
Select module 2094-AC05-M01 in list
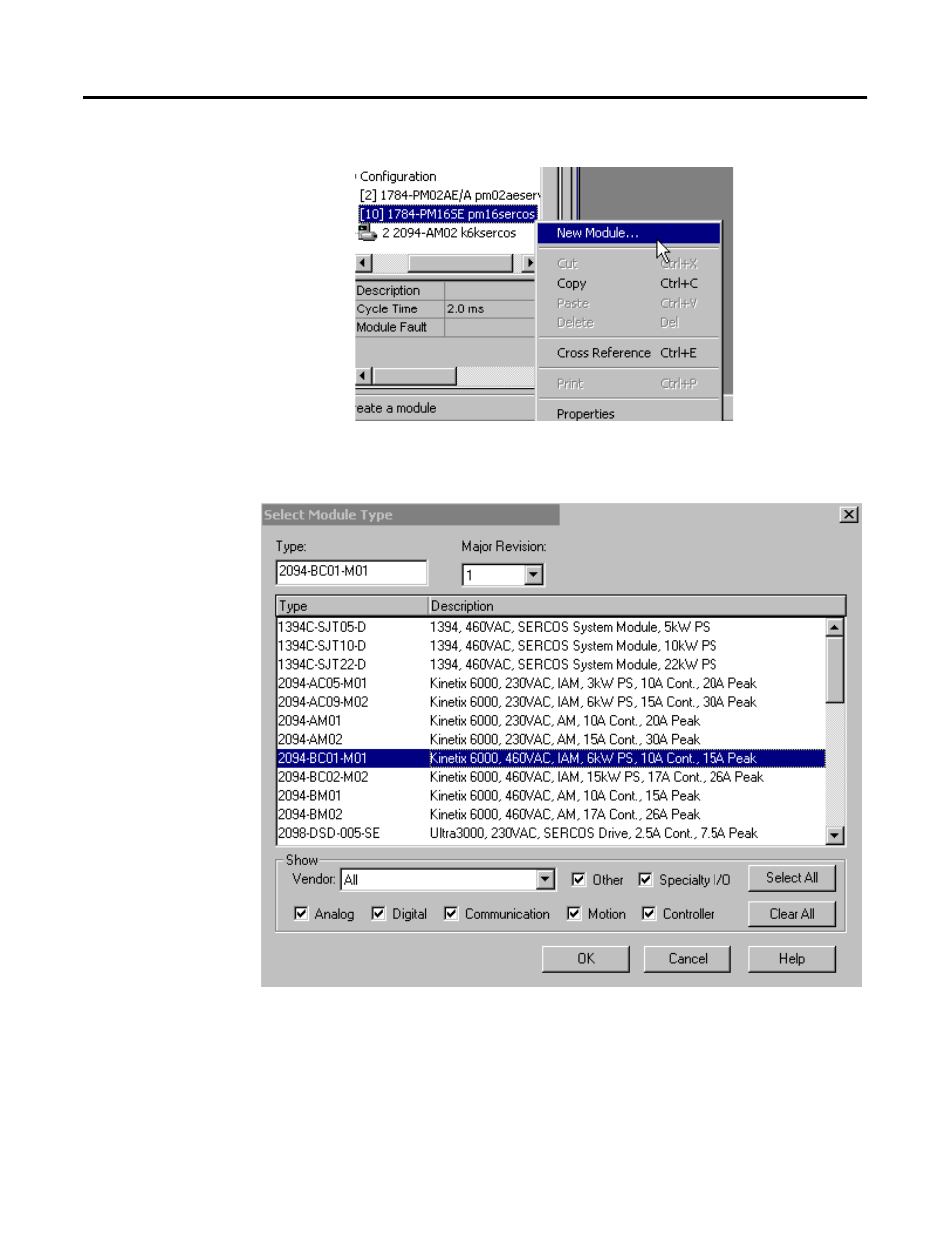point(551,684)
